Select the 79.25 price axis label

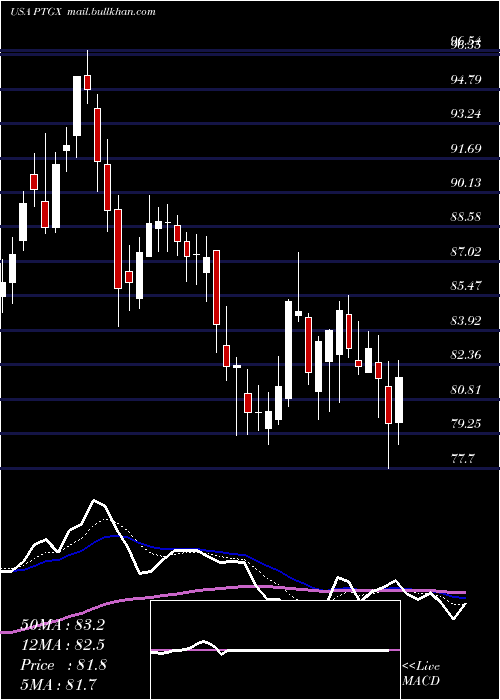(x=466, y=423)
